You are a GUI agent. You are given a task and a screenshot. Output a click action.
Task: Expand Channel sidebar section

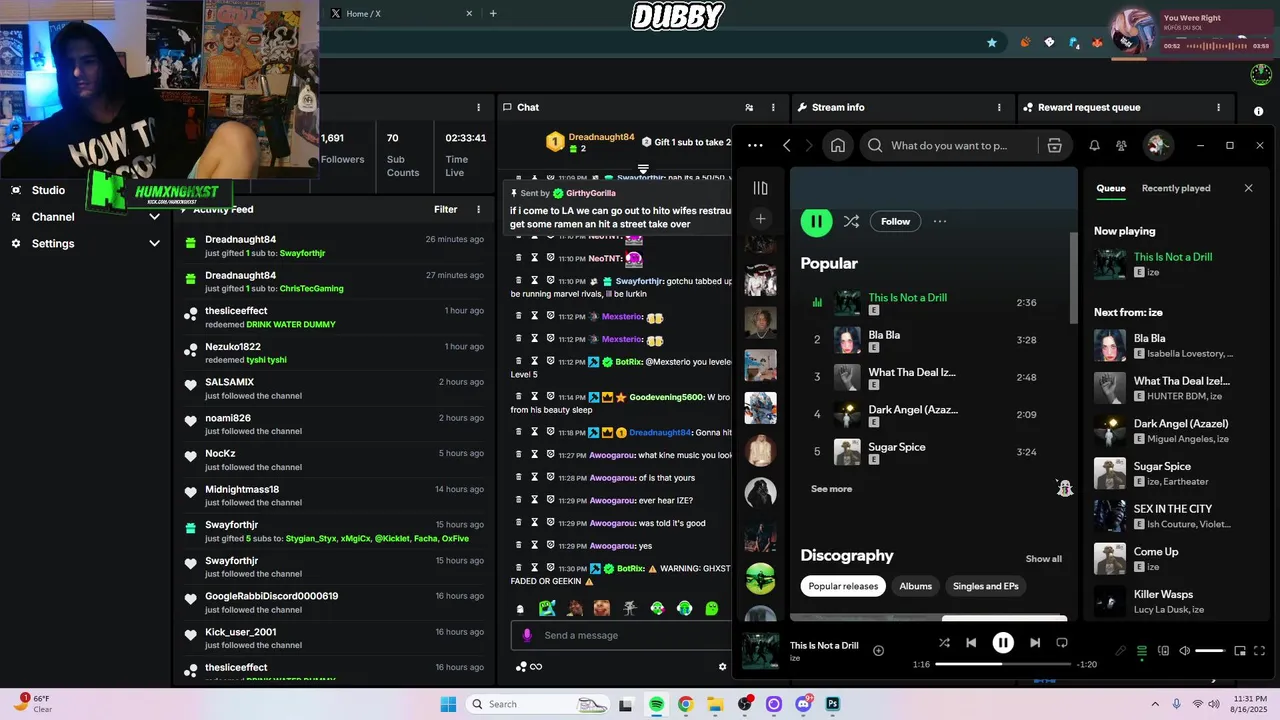coord(154,217)
